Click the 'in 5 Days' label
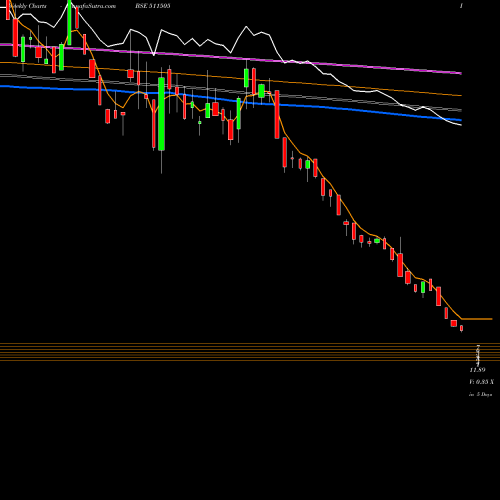 click(x=480, y=394)
